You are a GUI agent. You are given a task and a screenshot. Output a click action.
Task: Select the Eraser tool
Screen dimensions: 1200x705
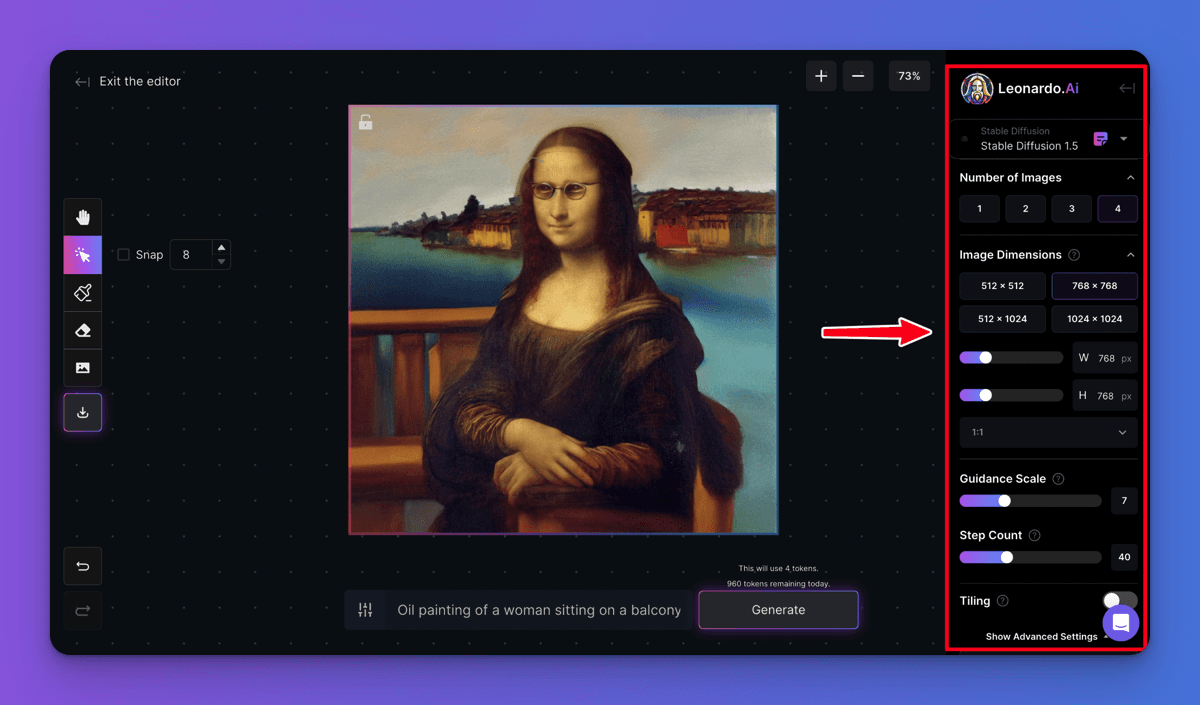(x=82, y=331)
